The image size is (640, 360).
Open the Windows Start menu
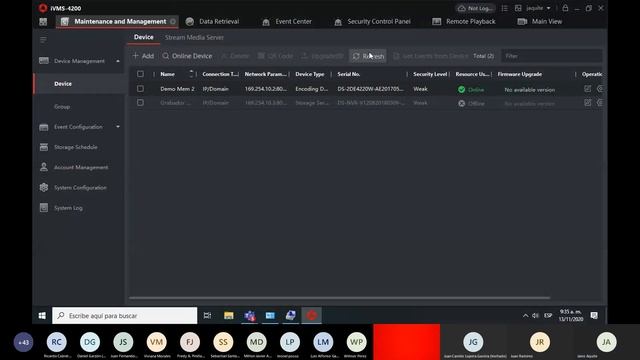42,316
